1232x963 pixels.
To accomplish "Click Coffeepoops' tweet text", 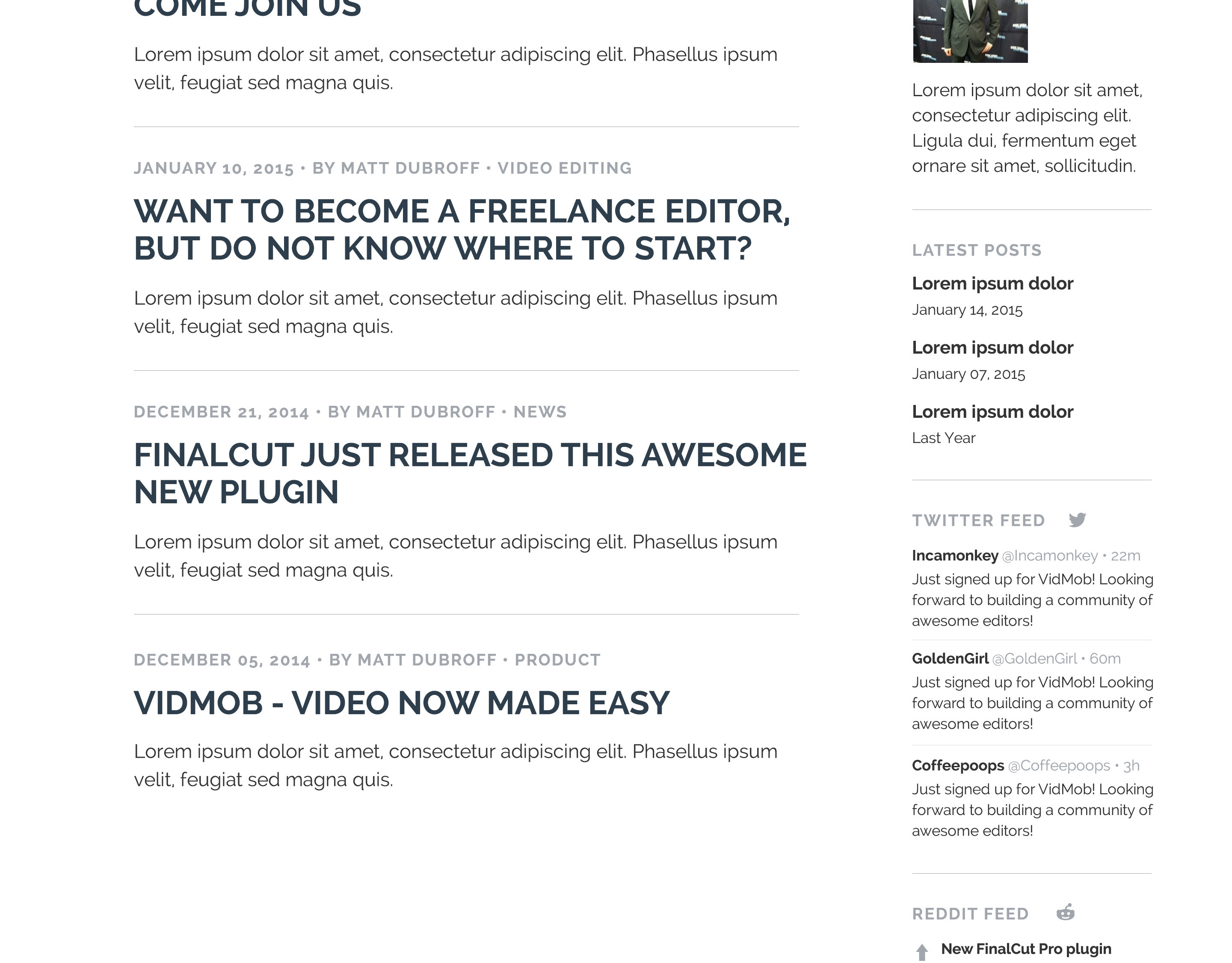I will (1032, 809).
